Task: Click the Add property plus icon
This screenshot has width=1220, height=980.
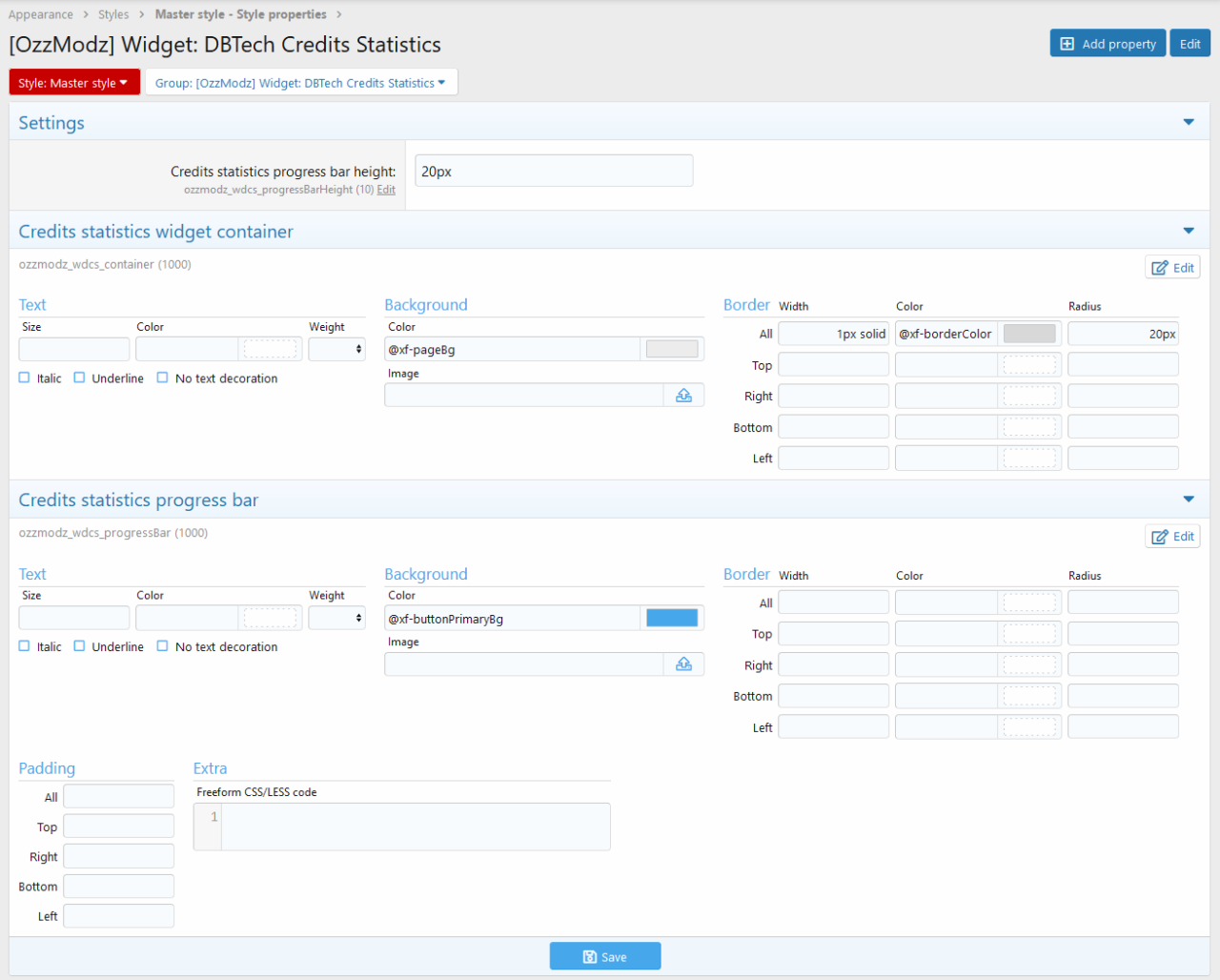Action: coord(1067,44)
